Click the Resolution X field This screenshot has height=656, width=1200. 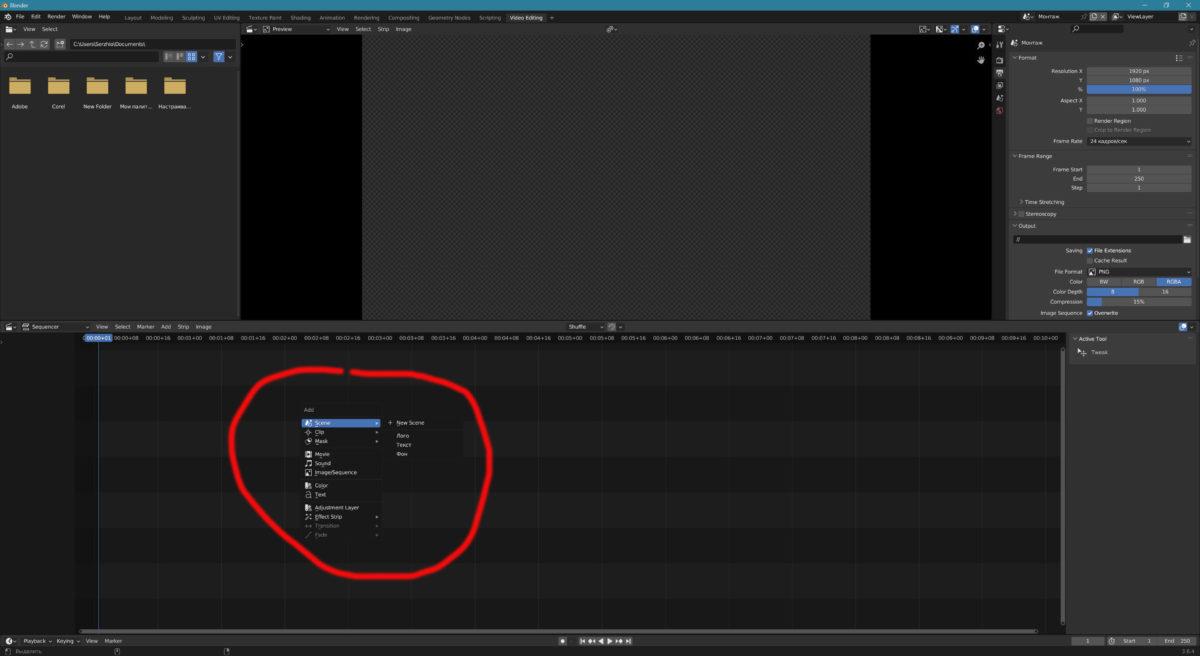coord(1140,72)
